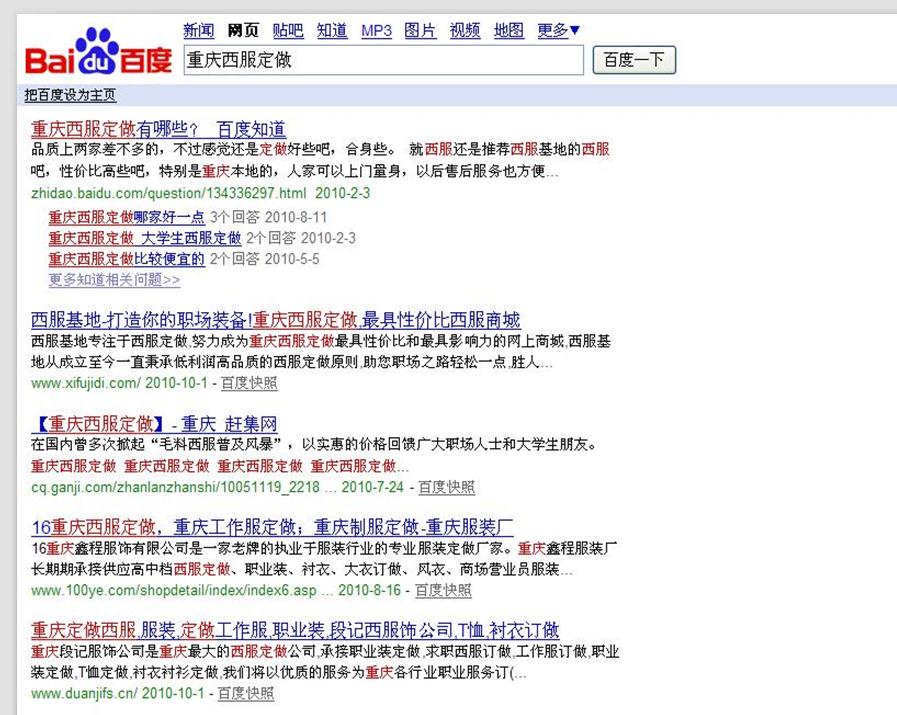Viewport: 897px width, 715px height.
Task: Open the 赶集网 重庆西服定做 result
Action: click(x=154, y=423)
